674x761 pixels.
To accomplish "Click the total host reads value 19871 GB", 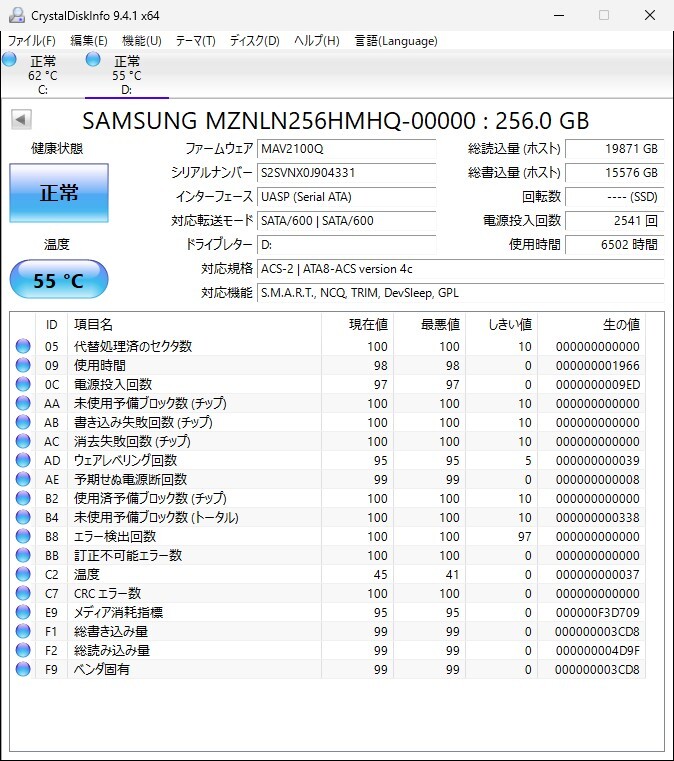I will pos(614,149).
